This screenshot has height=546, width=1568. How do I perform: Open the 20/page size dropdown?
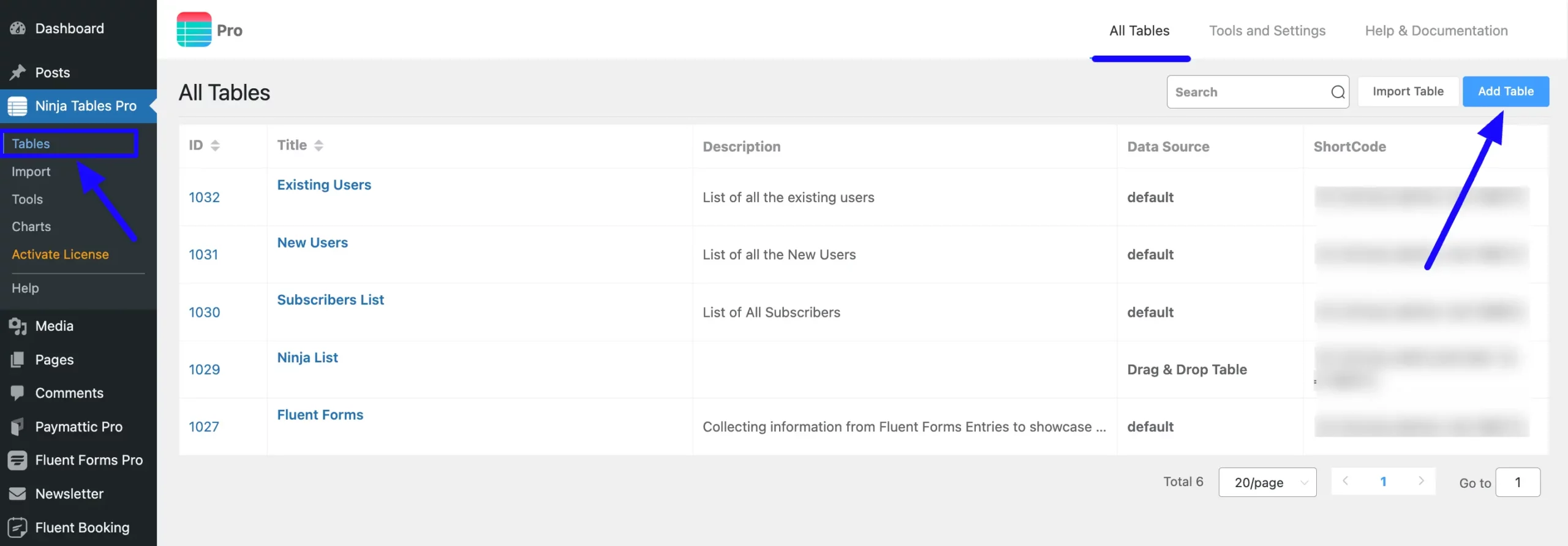1267,482
